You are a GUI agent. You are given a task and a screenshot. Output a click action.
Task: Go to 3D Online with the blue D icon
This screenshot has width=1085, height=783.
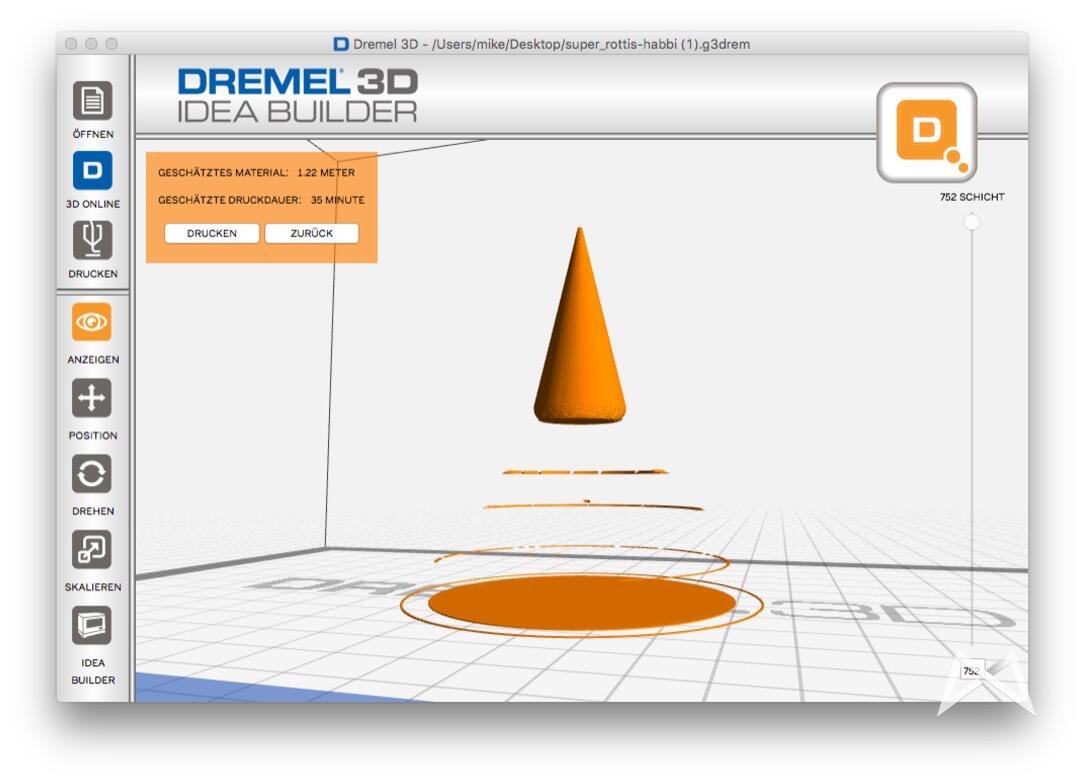(92, 170)
